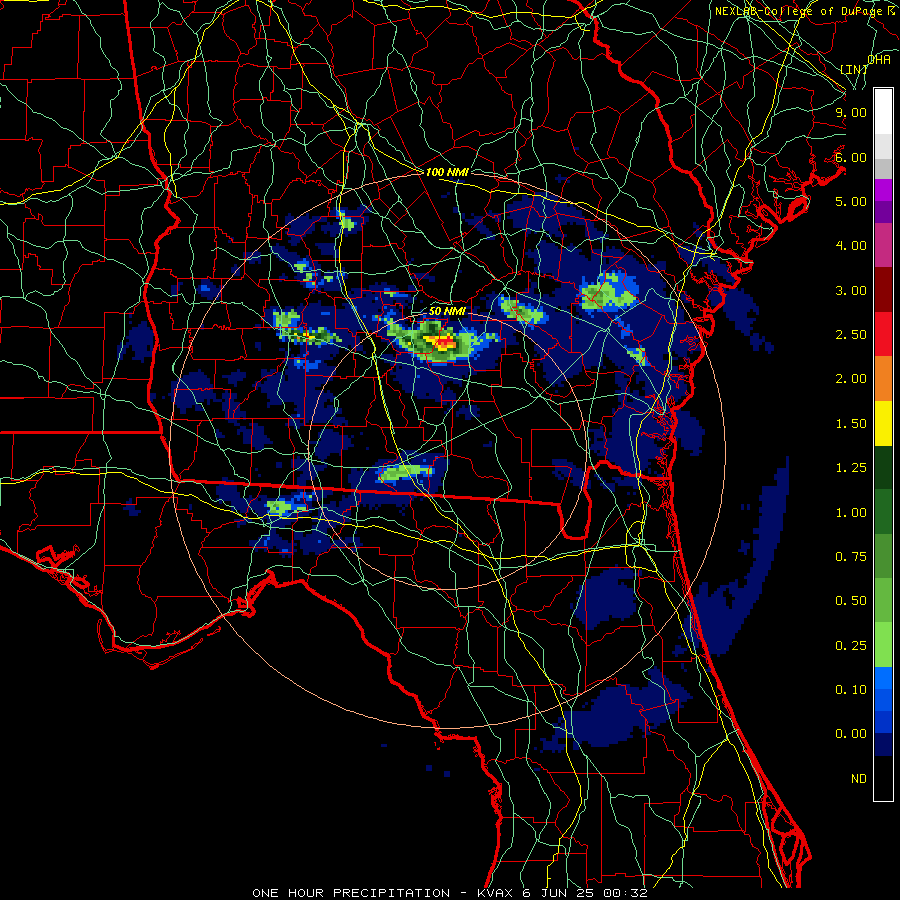Screen dimensions: 900x900
Task: Click the ND legend label
Action: 859,779
